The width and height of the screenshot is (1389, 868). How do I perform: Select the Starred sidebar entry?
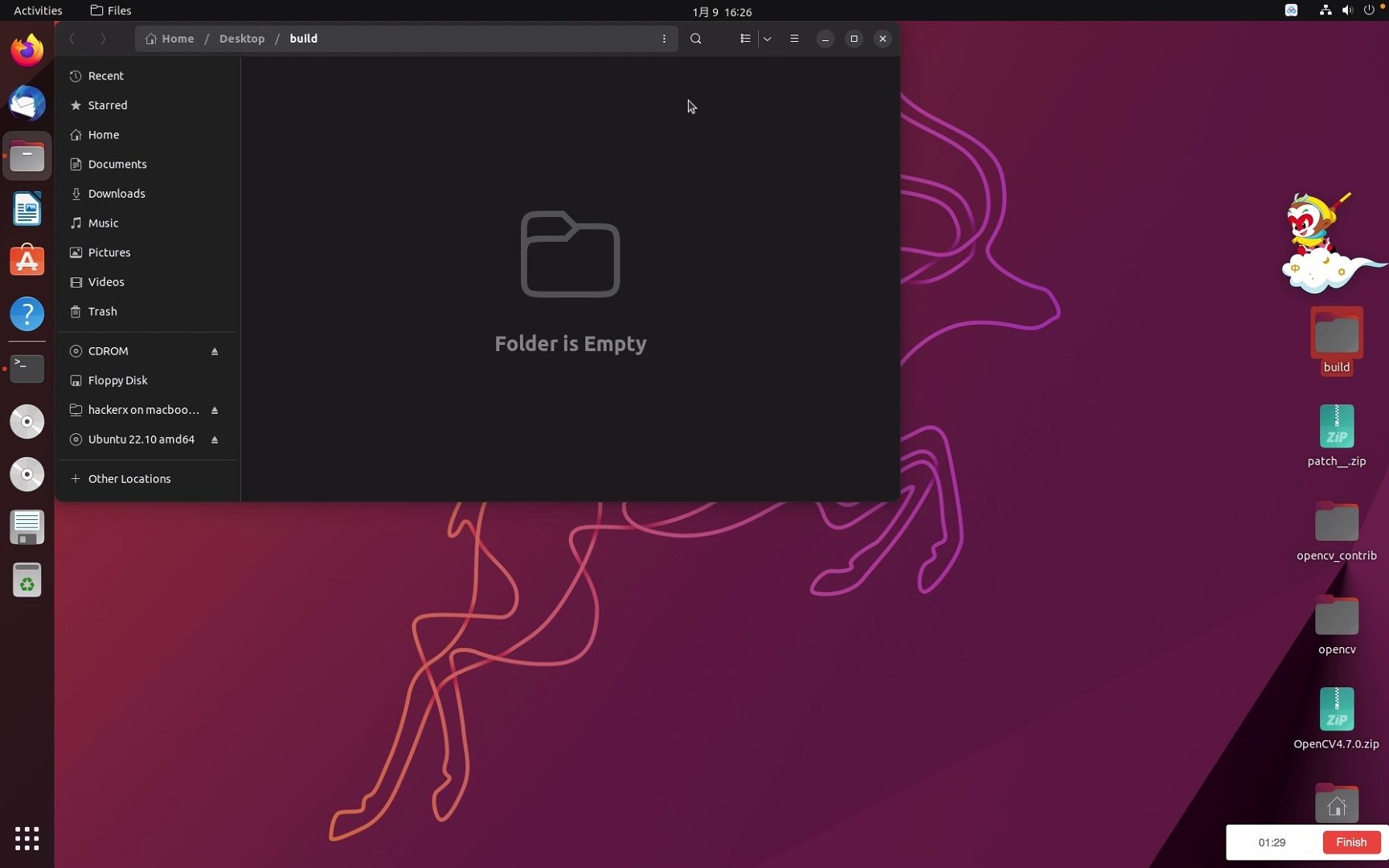[x=108, y=105]
